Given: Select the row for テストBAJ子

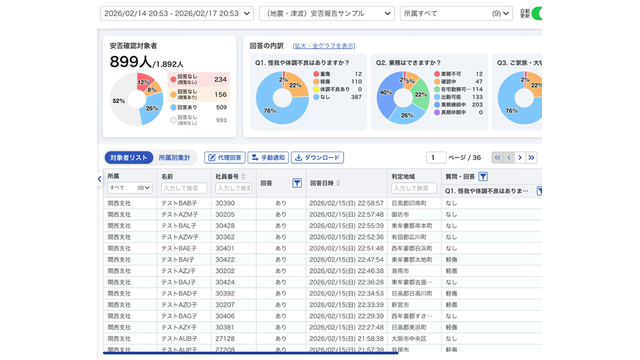Looking at the screenshot, I should coord(322,282).
